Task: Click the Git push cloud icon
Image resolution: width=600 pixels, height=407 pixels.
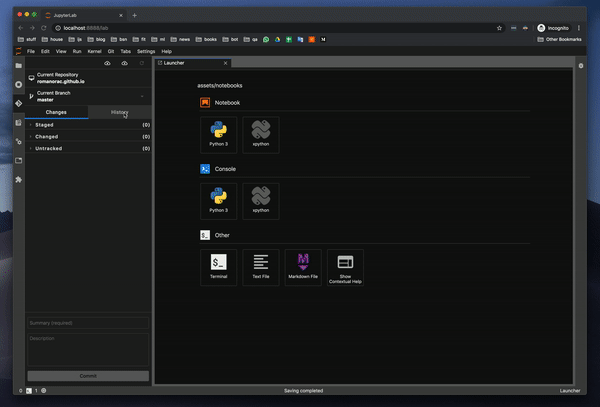Action: coord(124,63)
